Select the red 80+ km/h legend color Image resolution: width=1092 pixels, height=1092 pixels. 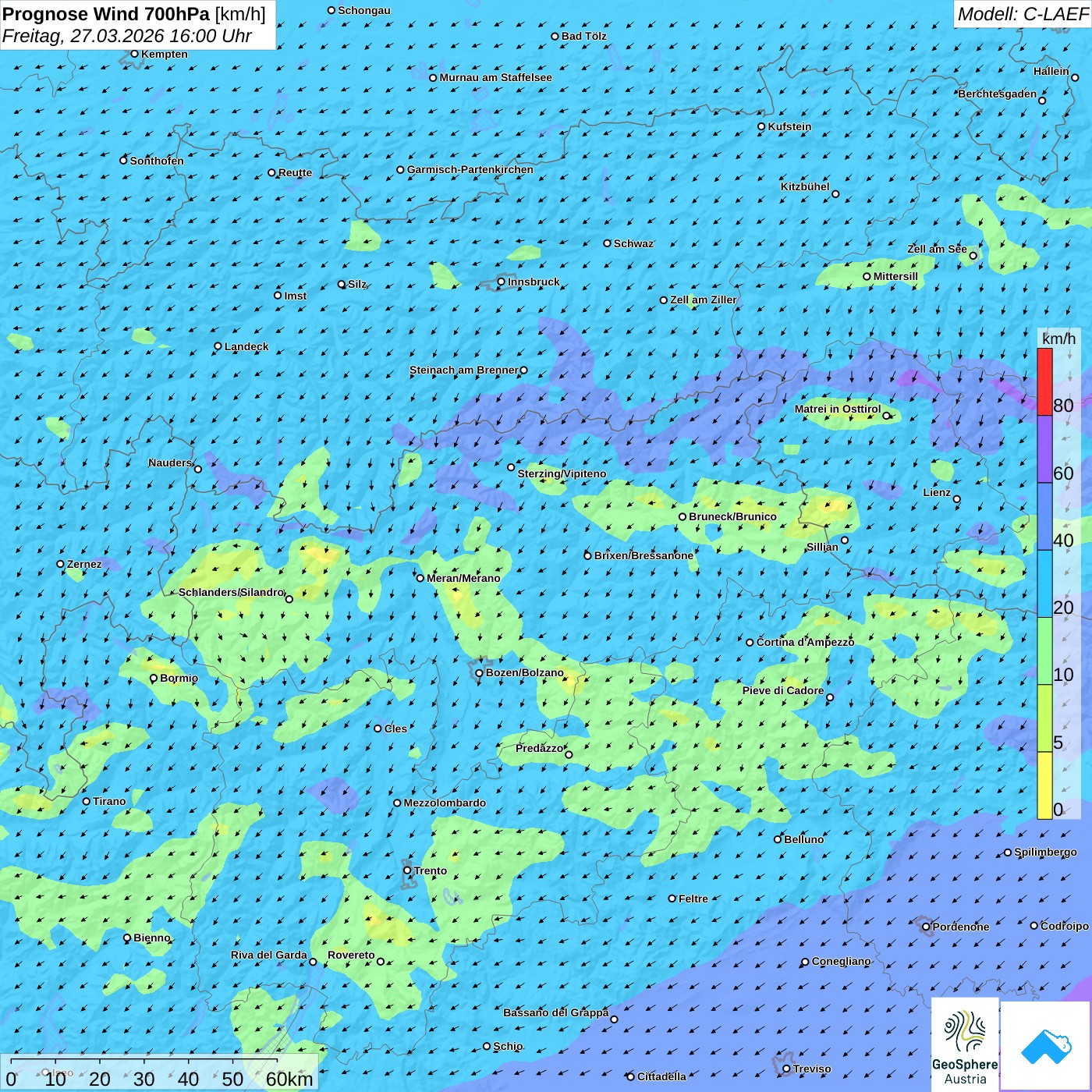coord(1044,381)
